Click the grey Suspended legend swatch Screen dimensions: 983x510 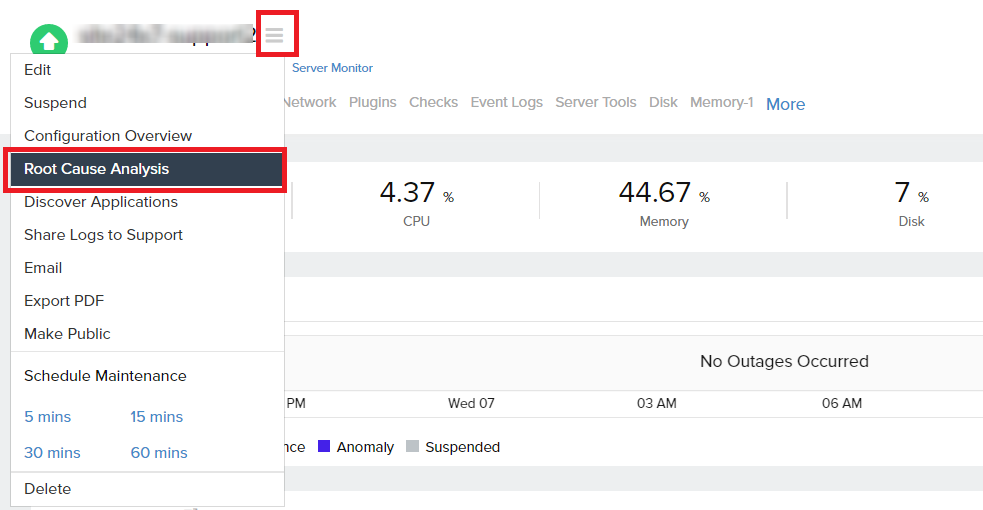click(x=412, y=446)
